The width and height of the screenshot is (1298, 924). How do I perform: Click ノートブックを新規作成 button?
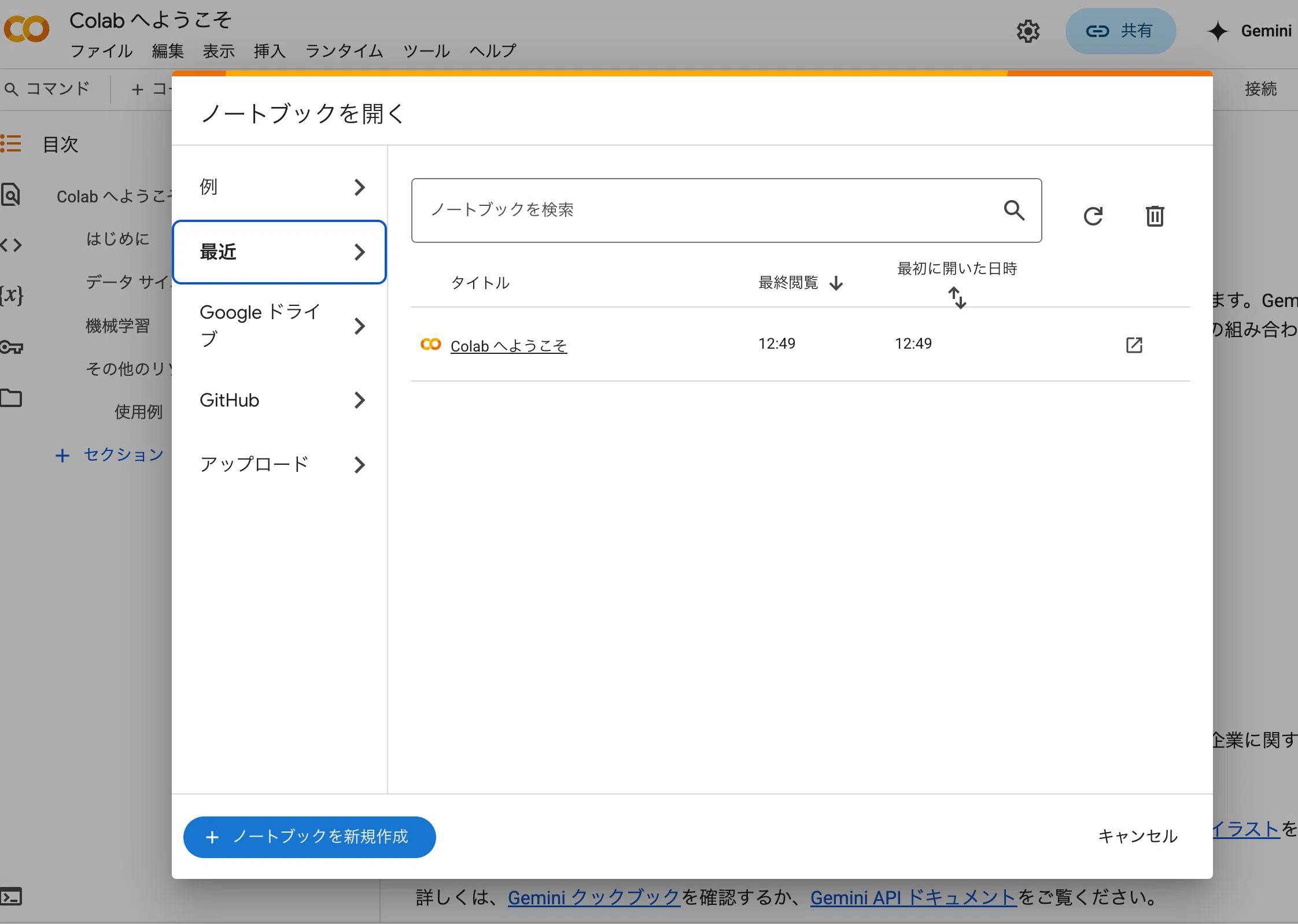click(x=309, y=837)
